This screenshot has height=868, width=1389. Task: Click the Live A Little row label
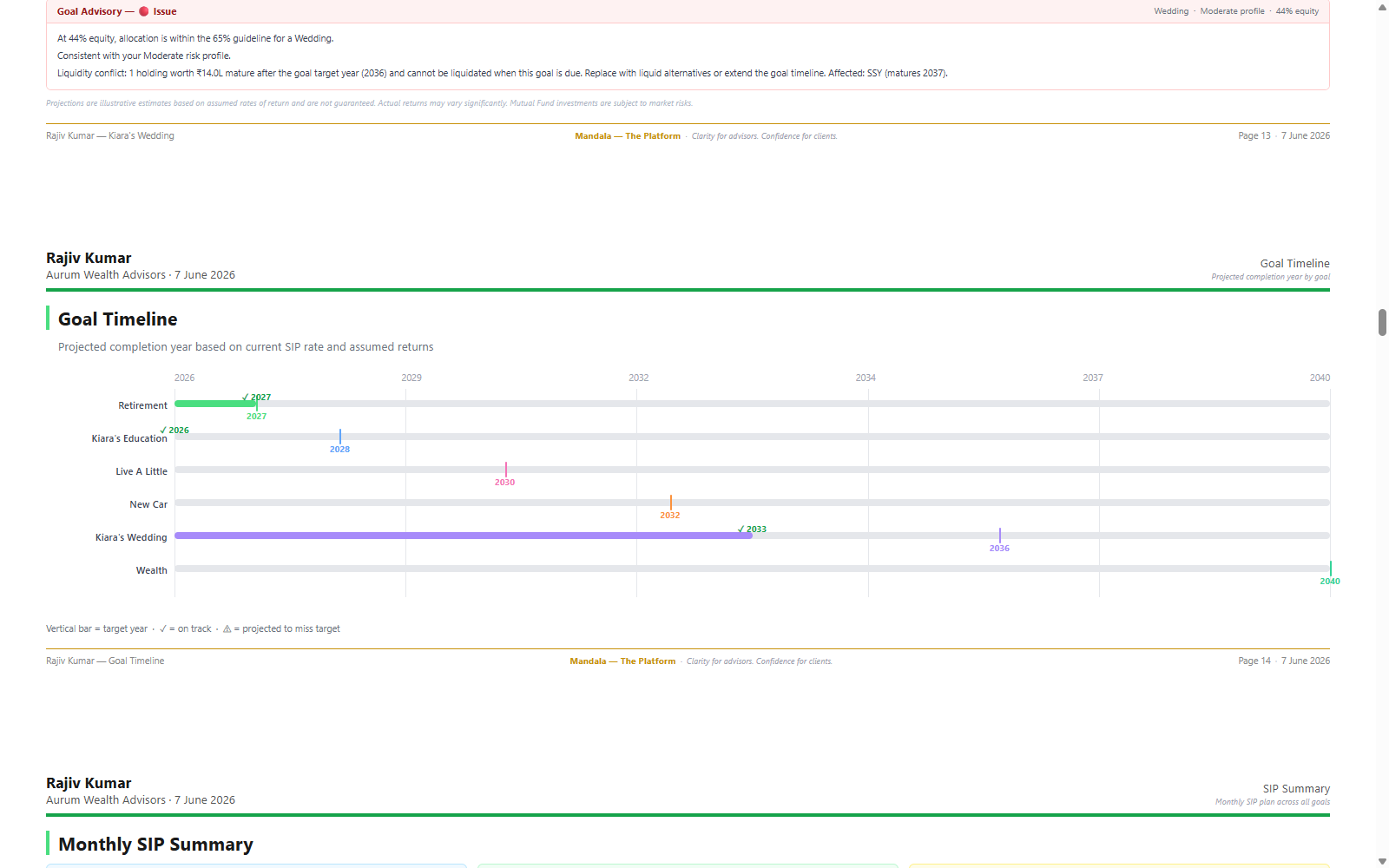[142, 471]
